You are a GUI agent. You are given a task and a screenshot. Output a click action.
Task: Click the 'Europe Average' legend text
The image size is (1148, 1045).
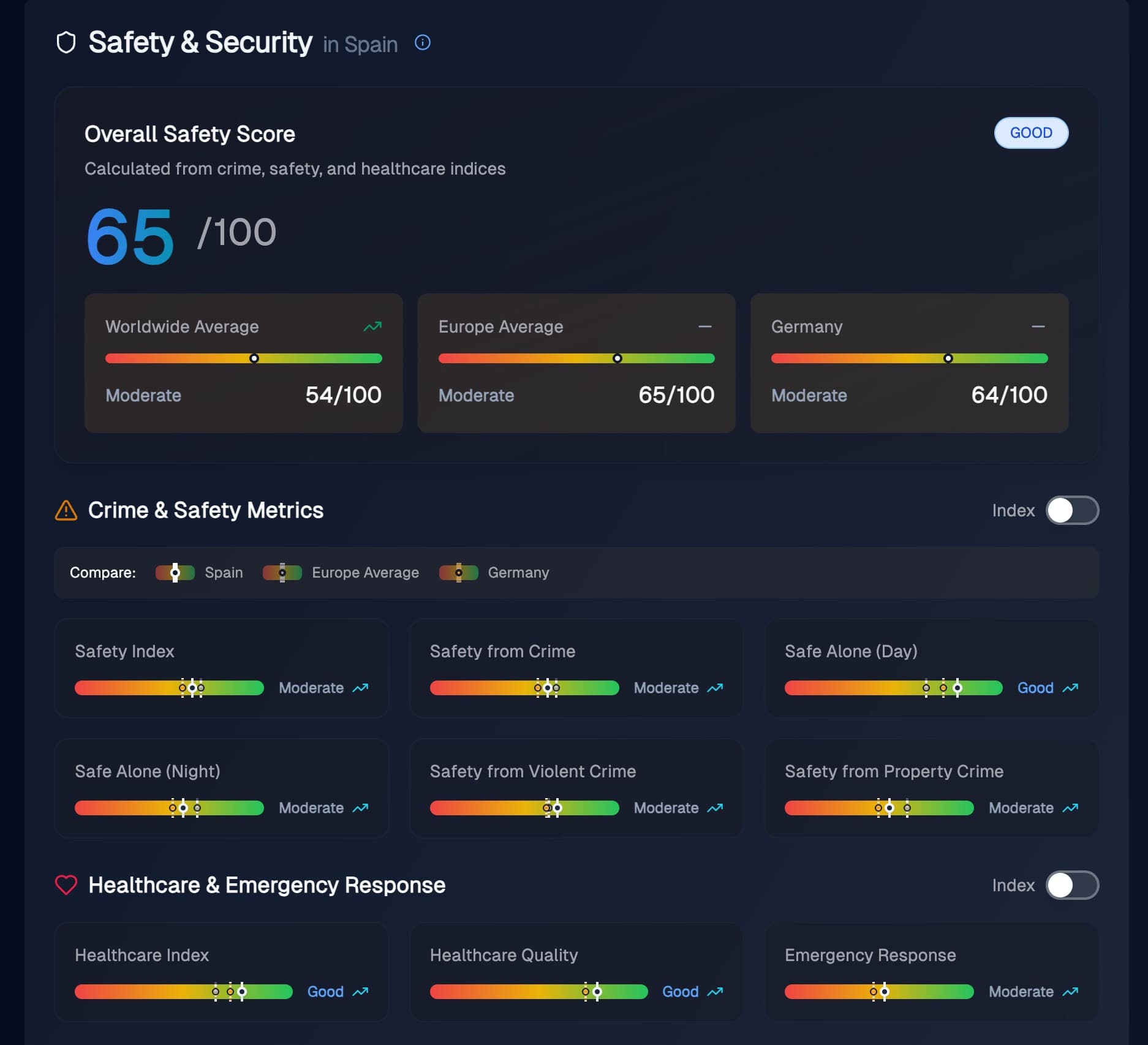click(365, 573)
